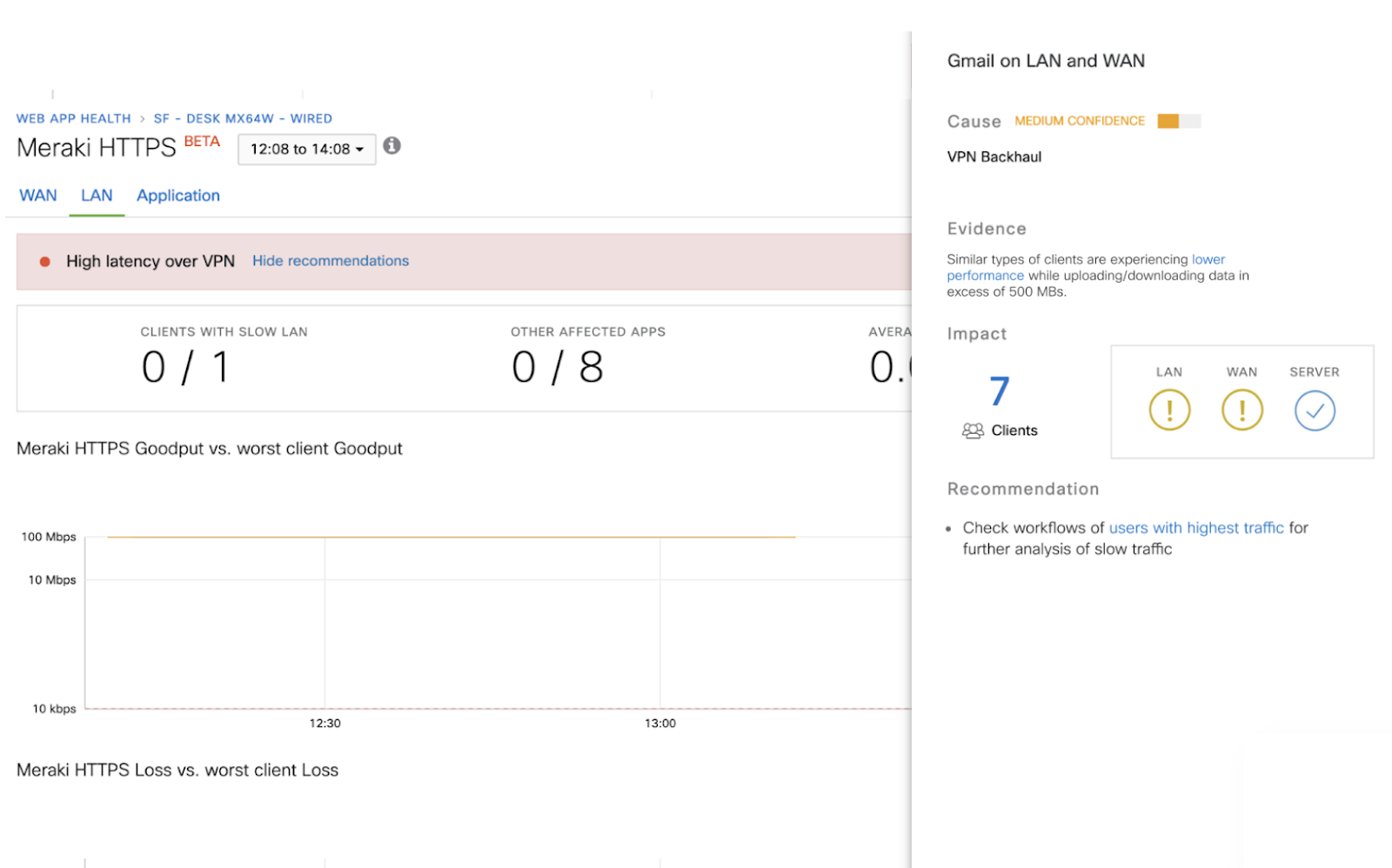
Task: Click the High latency over VPN alert text
Action: pos(151,261)
